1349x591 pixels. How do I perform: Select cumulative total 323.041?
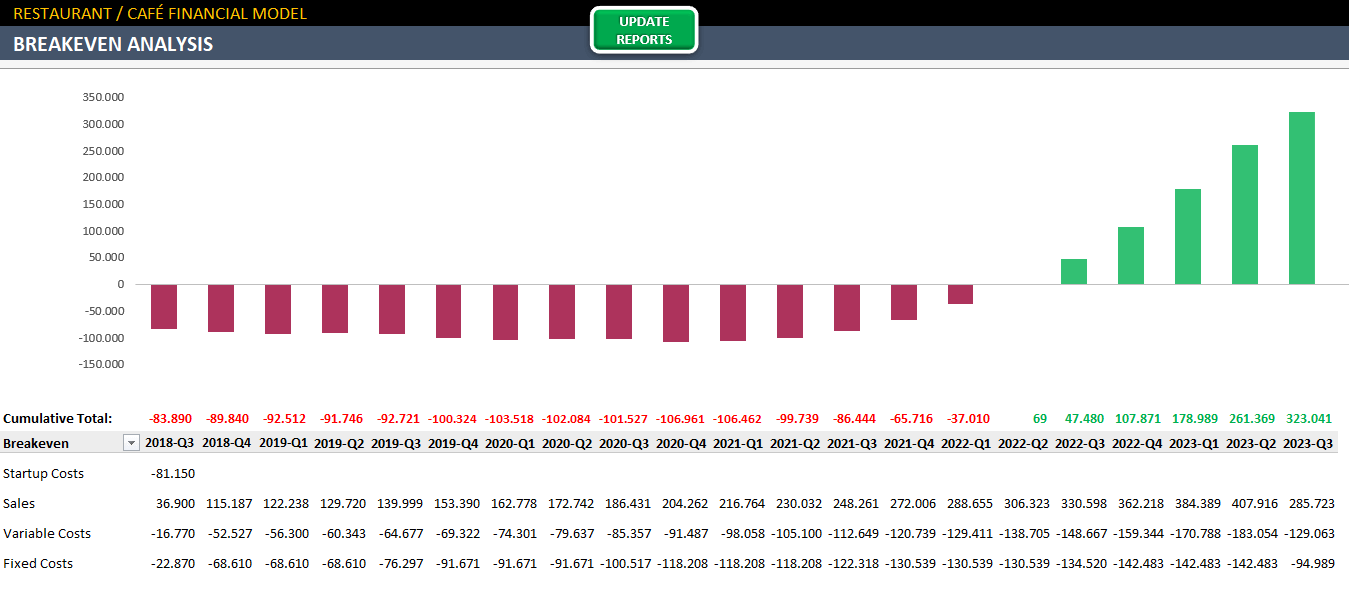1311,418
